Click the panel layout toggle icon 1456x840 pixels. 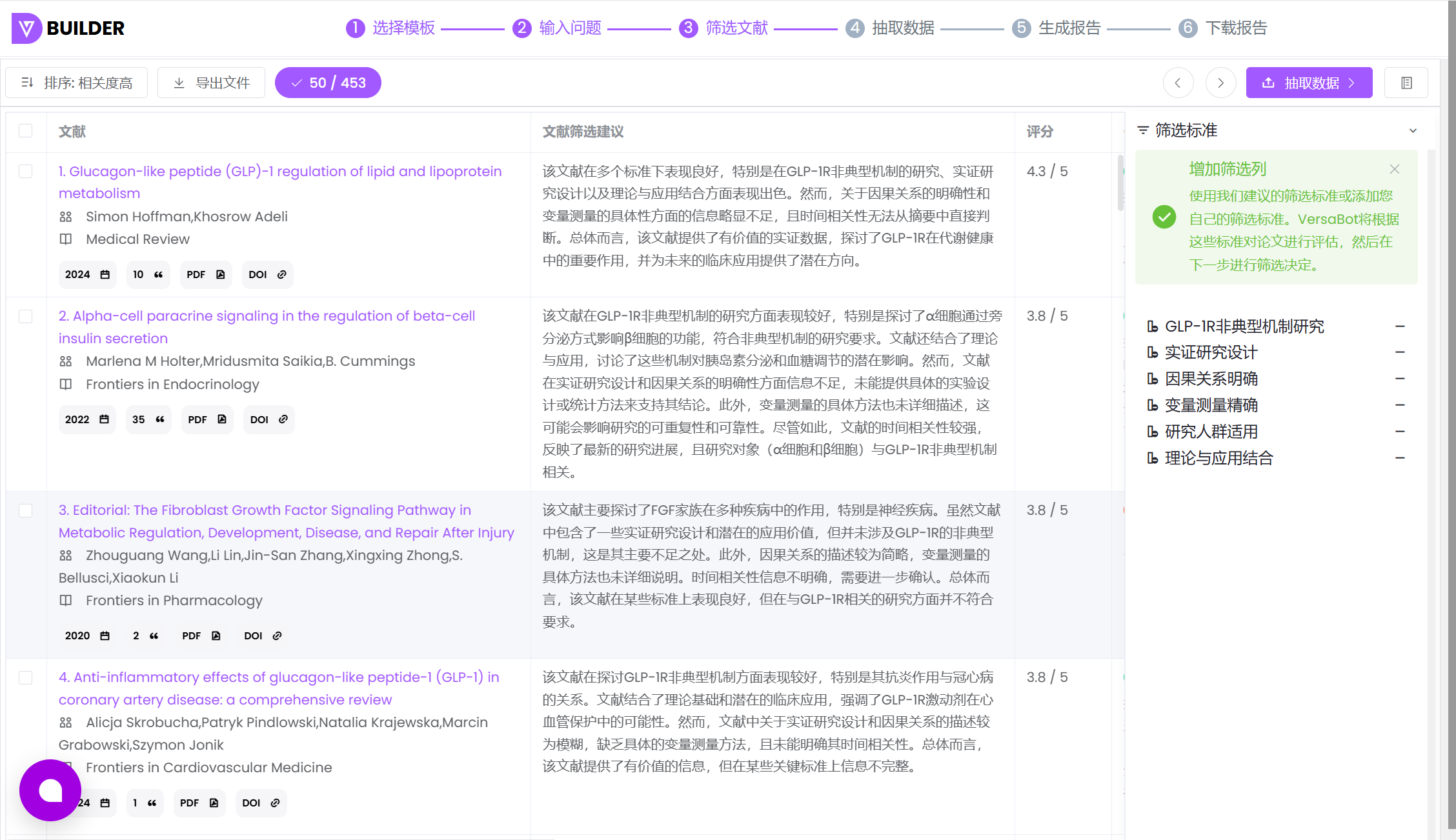pos(1406,83)
